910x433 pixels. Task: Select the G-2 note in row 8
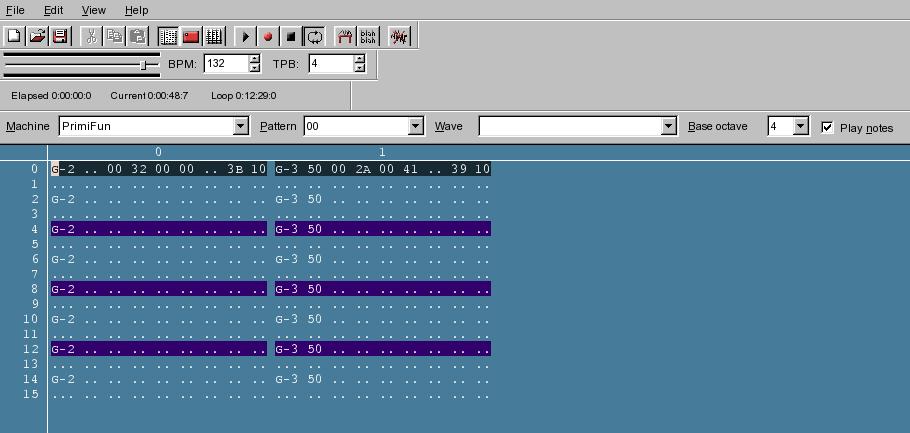point(63,289)
